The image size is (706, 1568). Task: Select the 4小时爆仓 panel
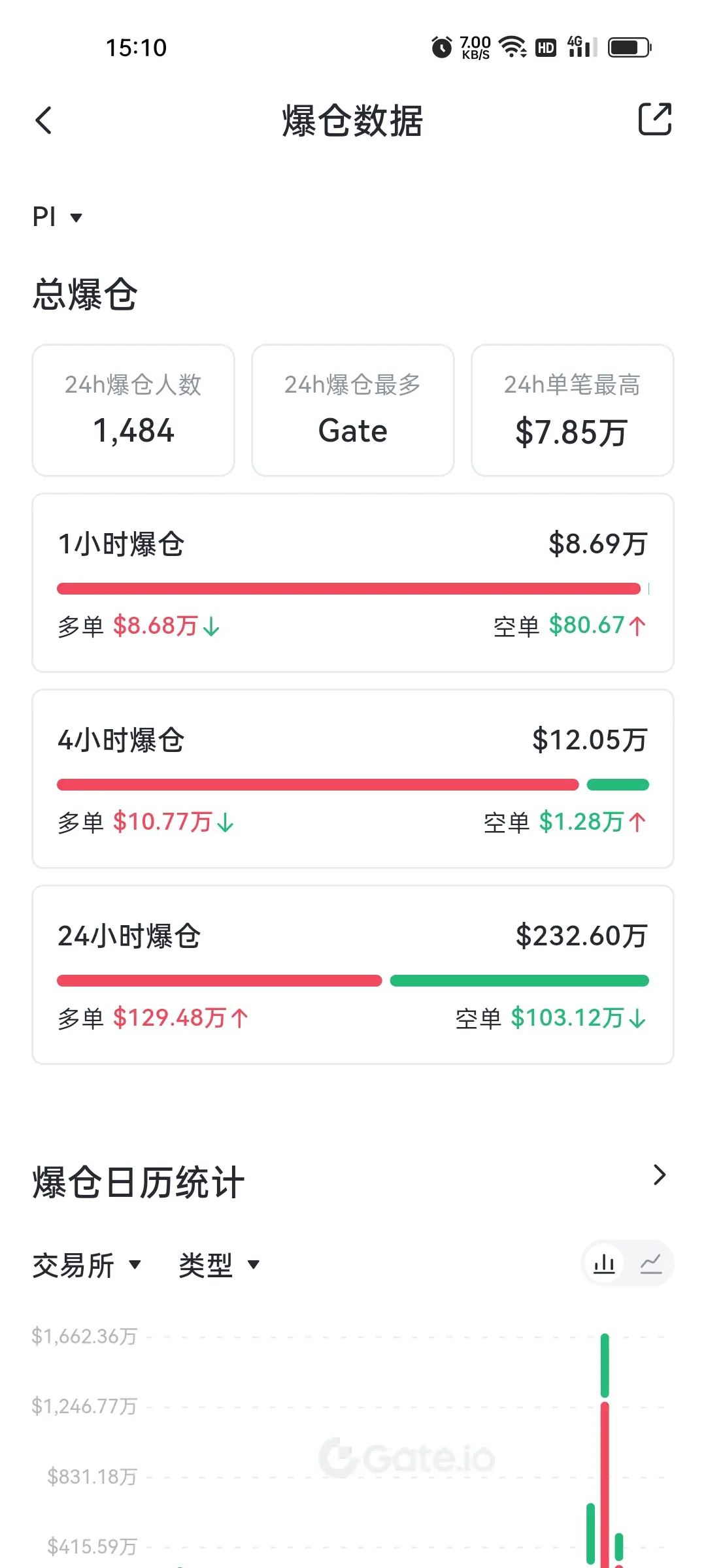tap(353, 779)
